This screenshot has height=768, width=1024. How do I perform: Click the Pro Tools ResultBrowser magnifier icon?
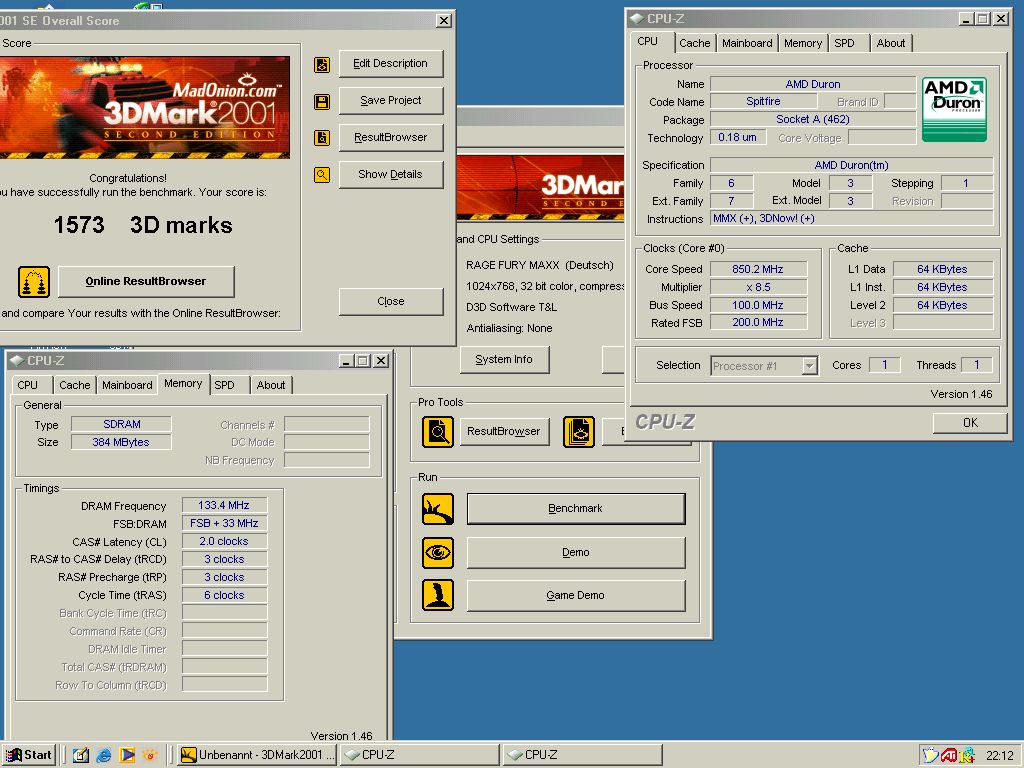(x=438, y=432)
